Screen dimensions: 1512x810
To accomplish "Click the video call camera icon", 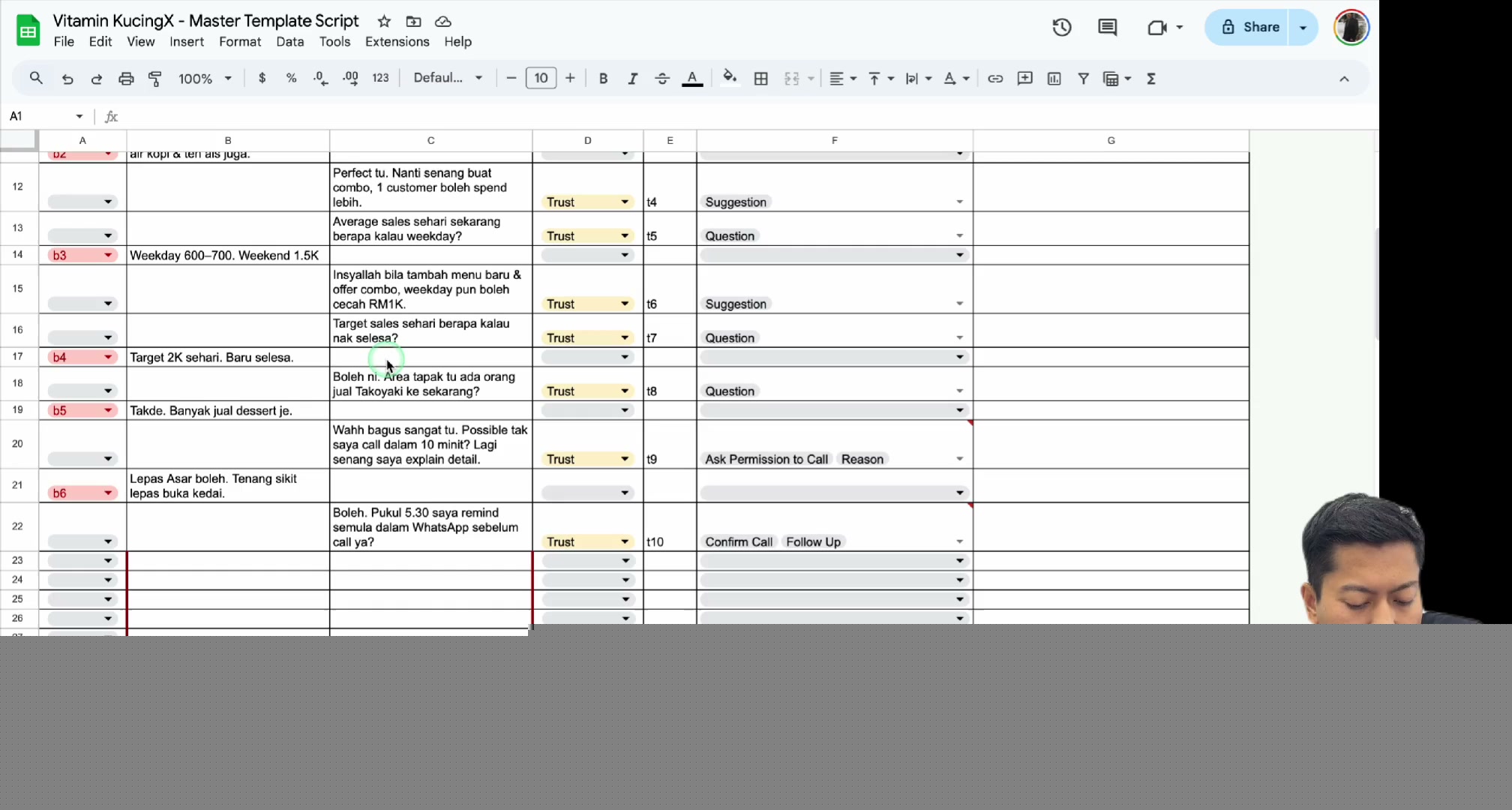I will coord(1157,28).
